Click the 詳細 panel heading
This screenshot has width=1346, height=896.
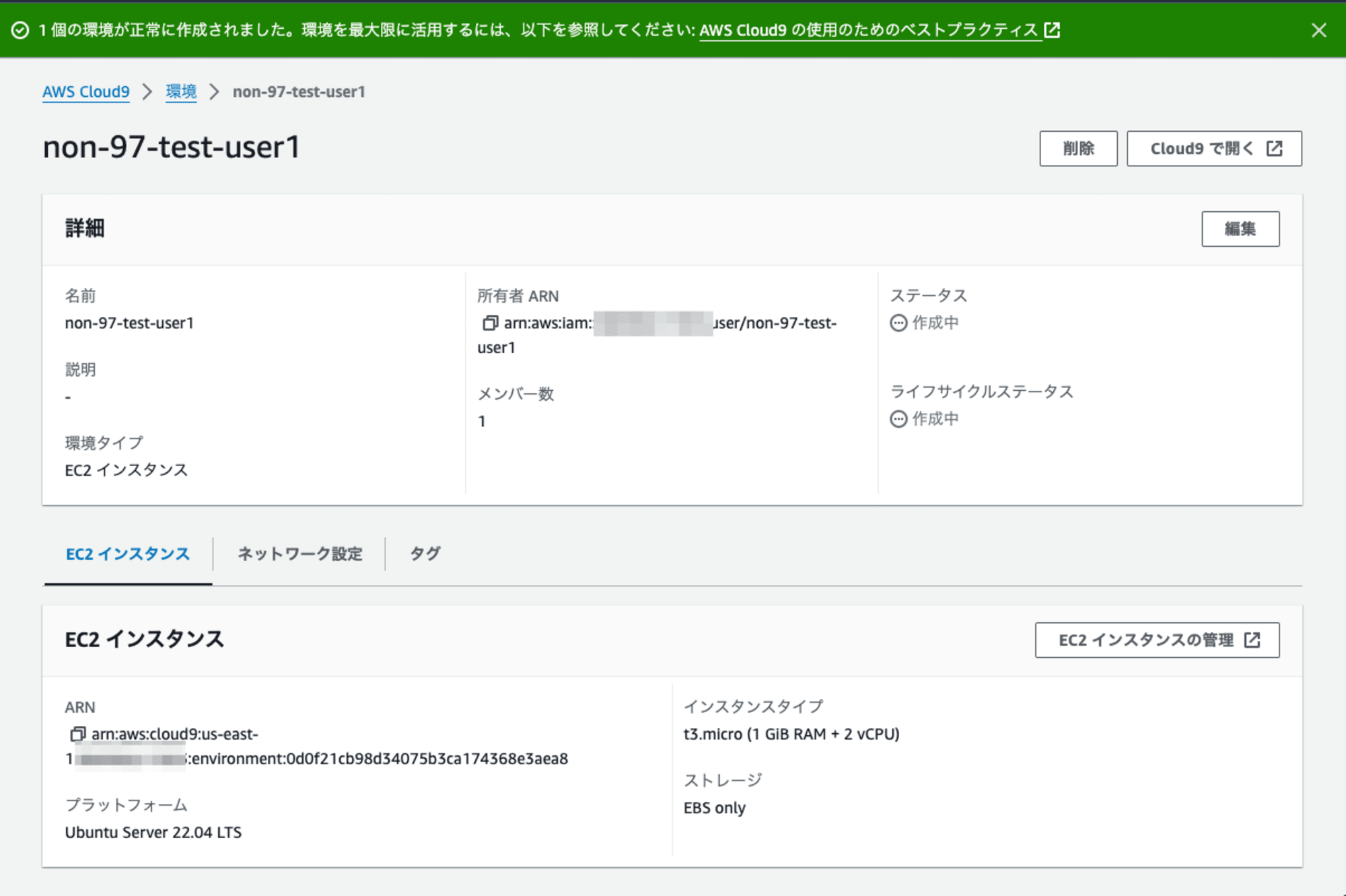click(85, 229)
